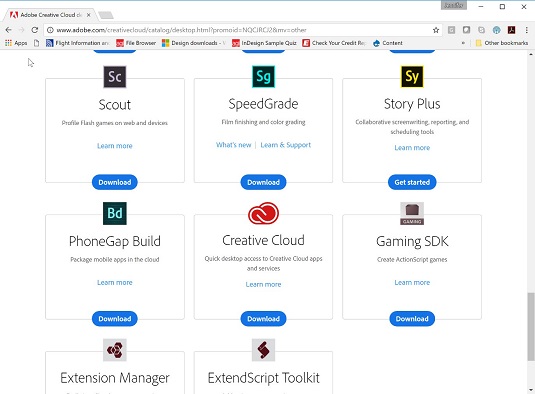Open the InDesign Sample Quiz bookmark
This screenshot has height=394, width=535.
264,43
